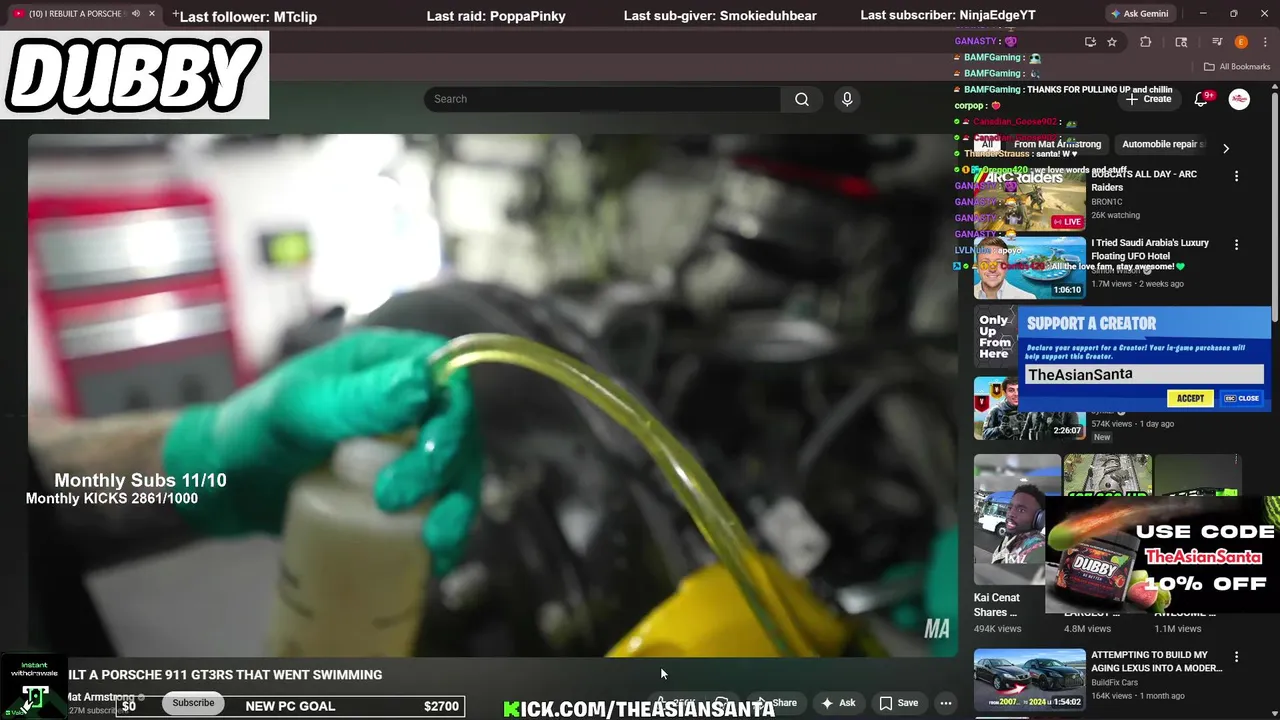Select the All filter chip
1280x720 pixels.
click(x=987, y=144)
